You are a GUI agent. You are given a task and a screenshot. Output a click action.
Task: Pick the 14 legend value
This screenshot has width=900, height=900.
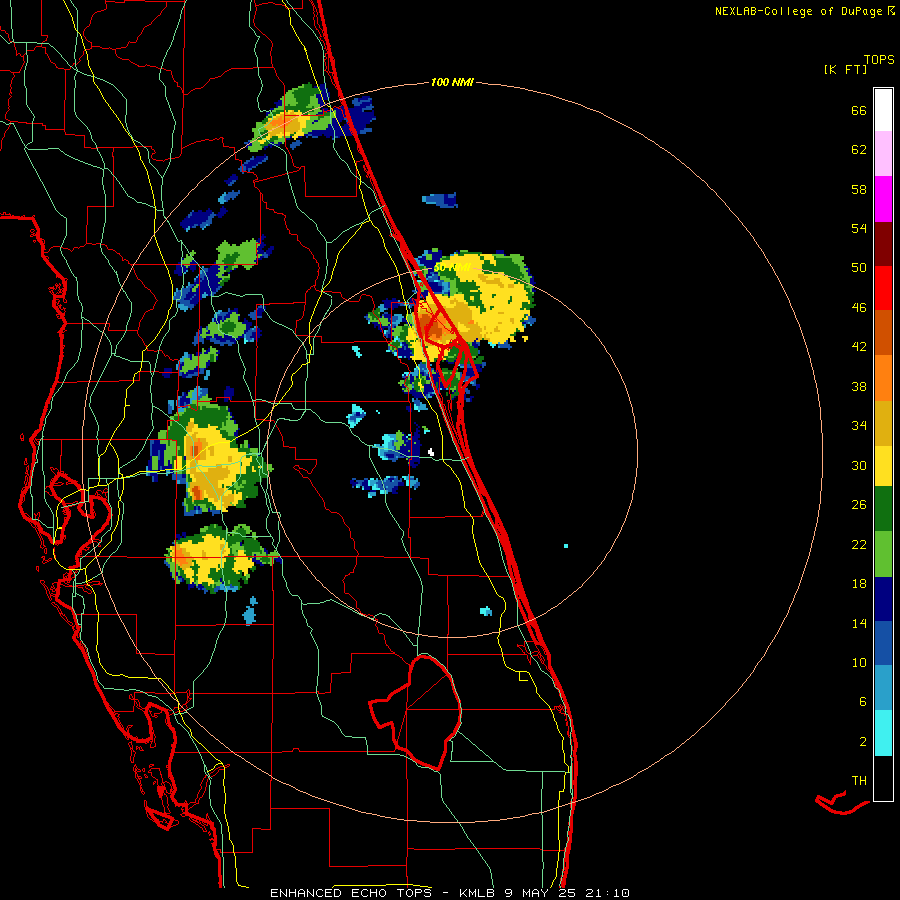point(859,623)
